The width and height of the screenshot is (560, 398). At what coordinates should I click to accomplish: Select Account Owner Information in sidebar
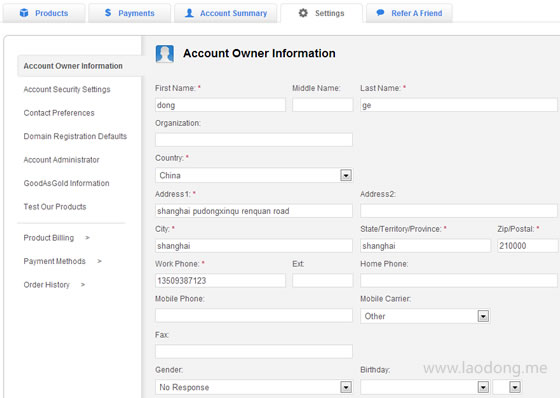point(79,66)
